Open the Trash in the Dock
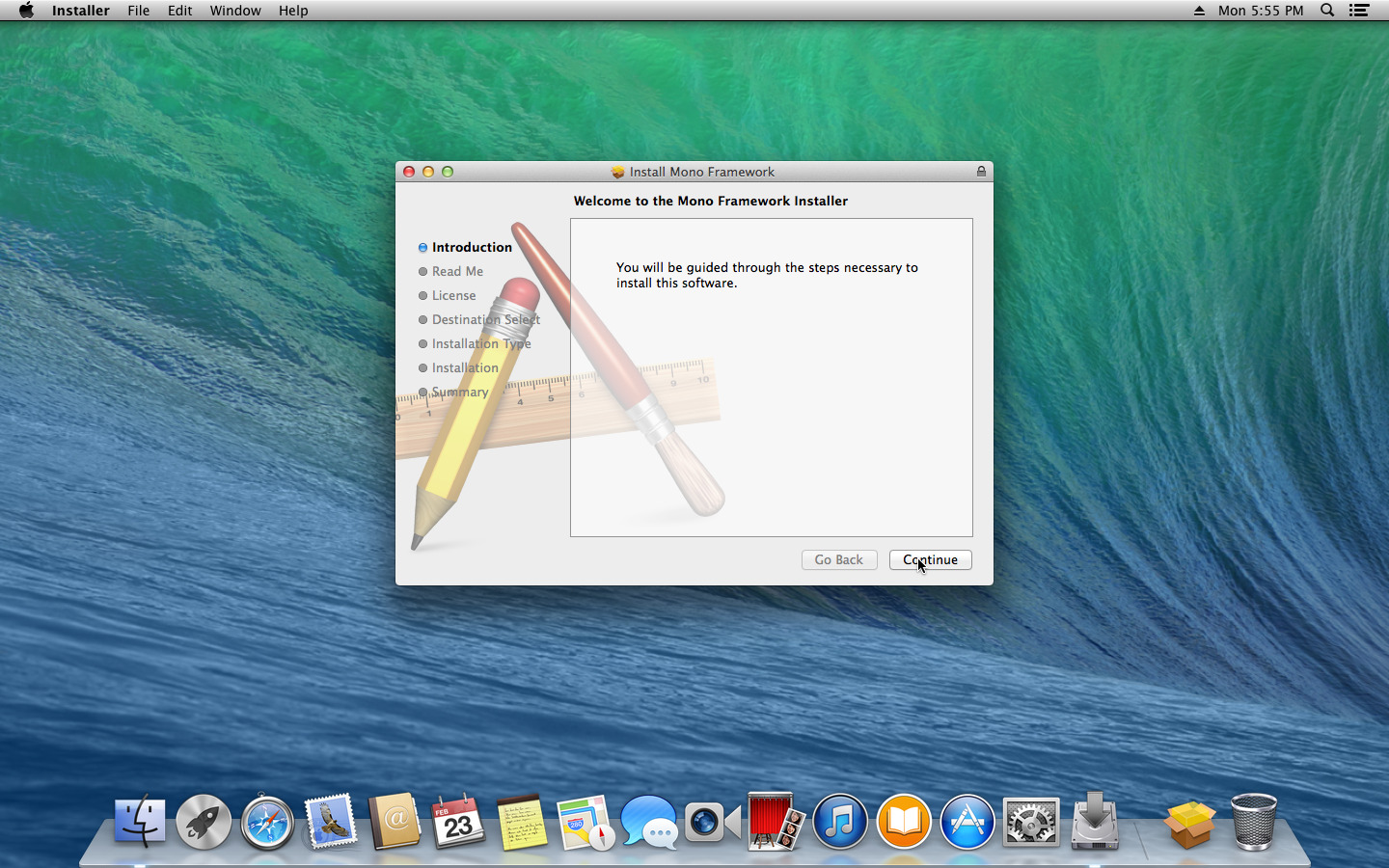 [1254, 823]
